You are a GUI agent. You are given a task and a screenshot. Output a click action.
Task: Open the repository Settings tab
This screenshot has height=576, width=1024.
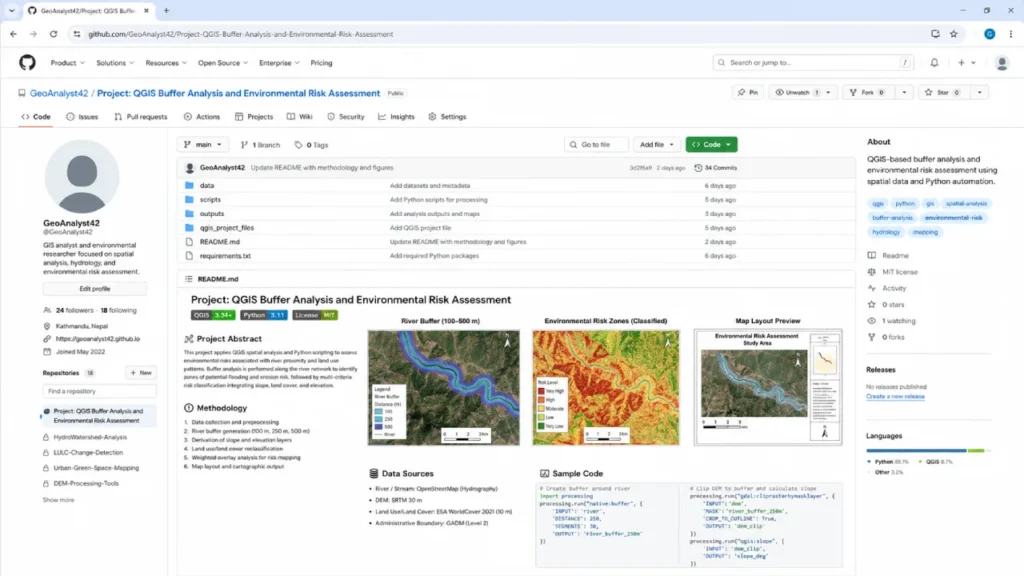click(x=447, y=117)
